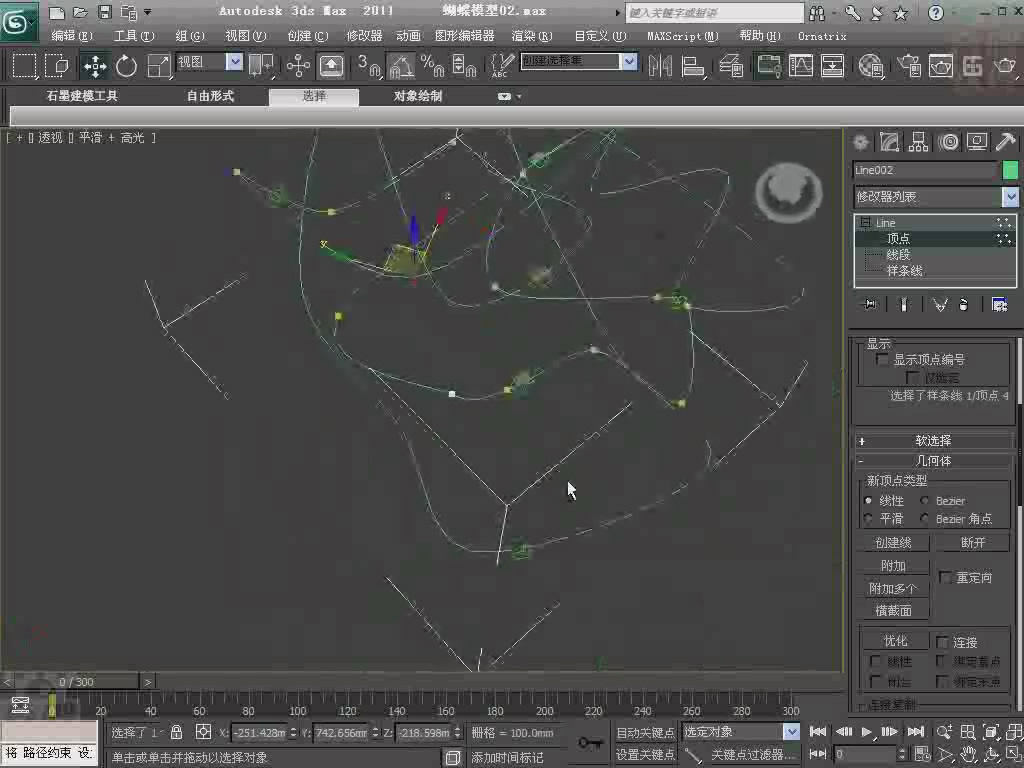Open the 修改器 menu
Screen dimensions: 1024x768
pyautogui.click(x=364, y=36)
